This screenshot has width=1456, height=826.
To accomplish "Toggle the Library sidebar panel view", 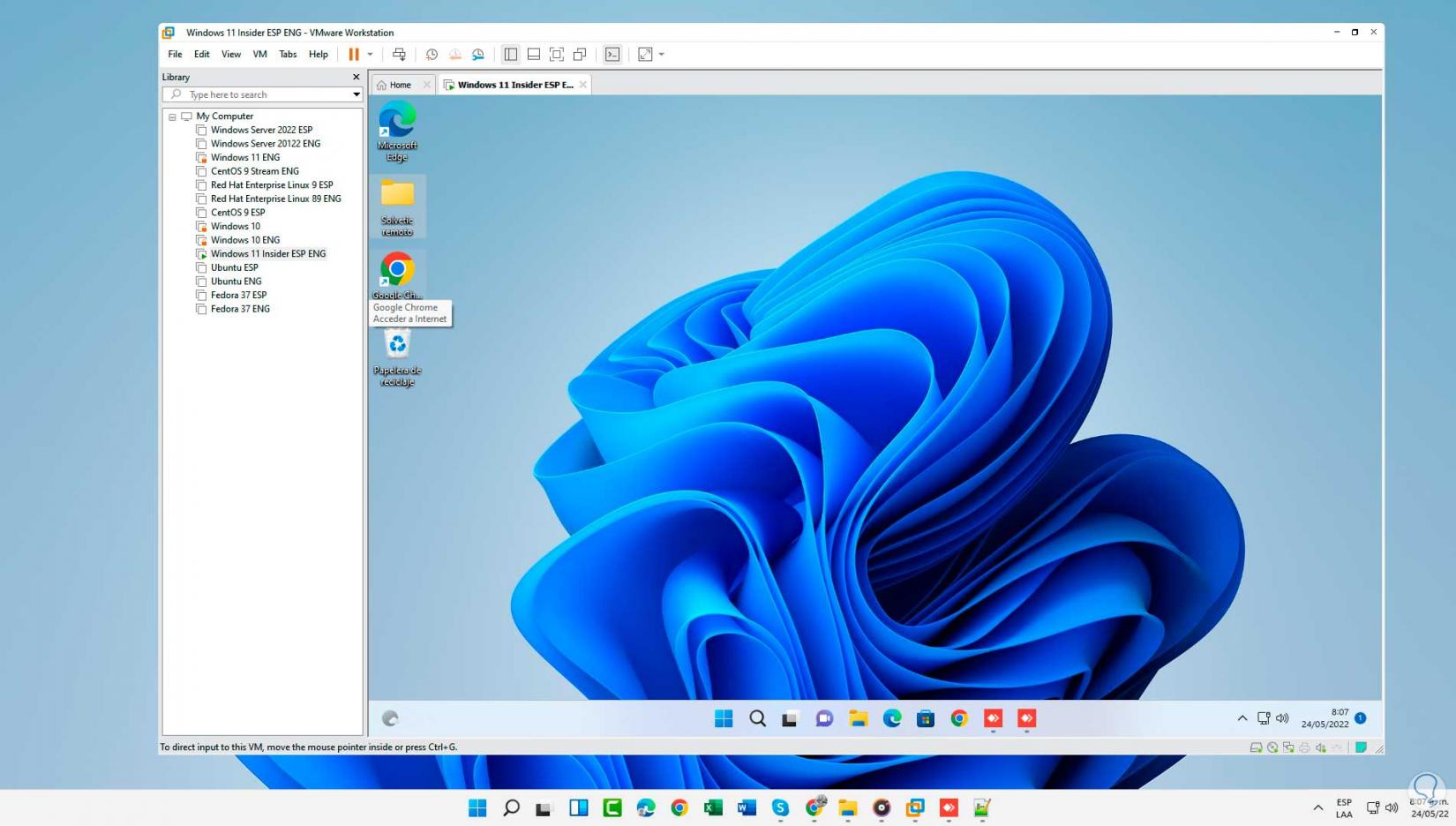I will coord(511,55).
